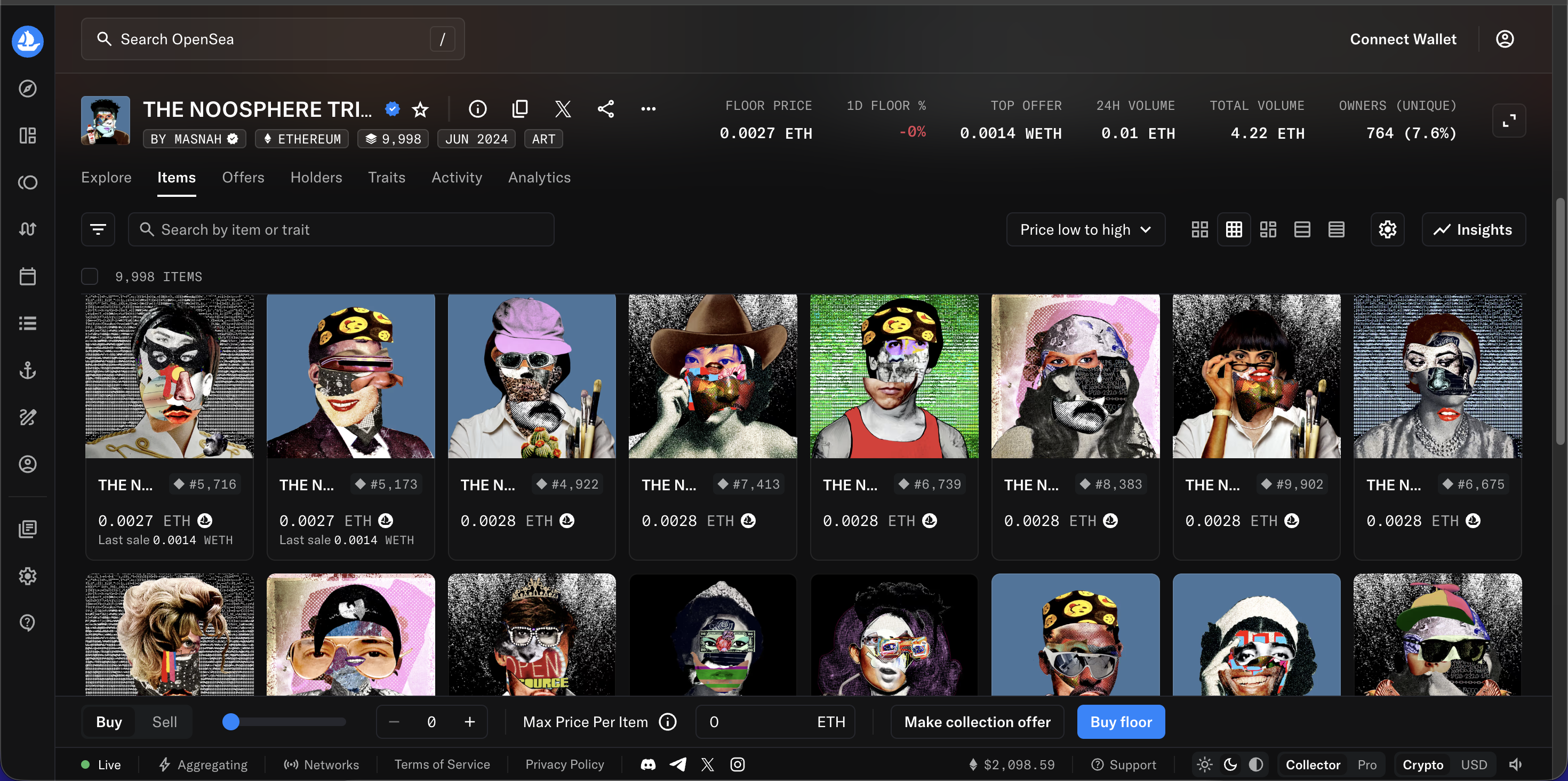Image resolution: width=1568 pixels, height=781 pixels.
Task: Open Privacy Policy link
Action: click(564, 764)
